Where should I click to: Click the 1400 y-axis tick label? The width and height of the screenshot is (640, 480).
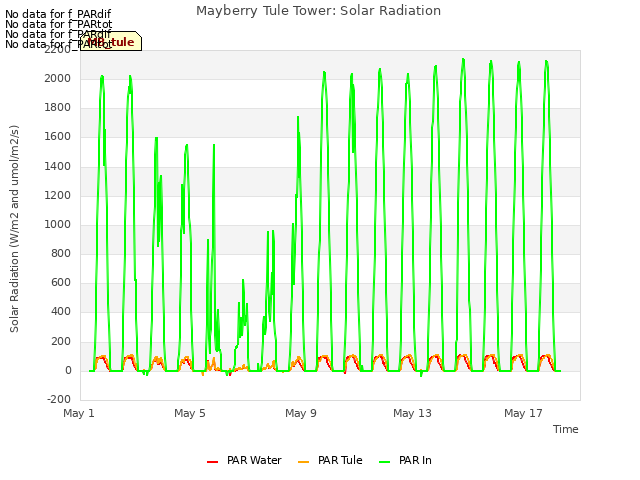(x=58, y=166)
